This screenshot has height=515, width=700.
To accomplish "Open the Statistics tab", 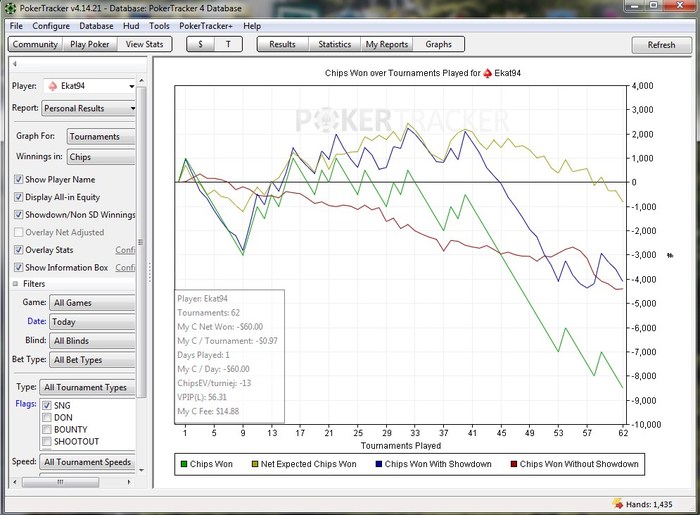I will 334,44.
